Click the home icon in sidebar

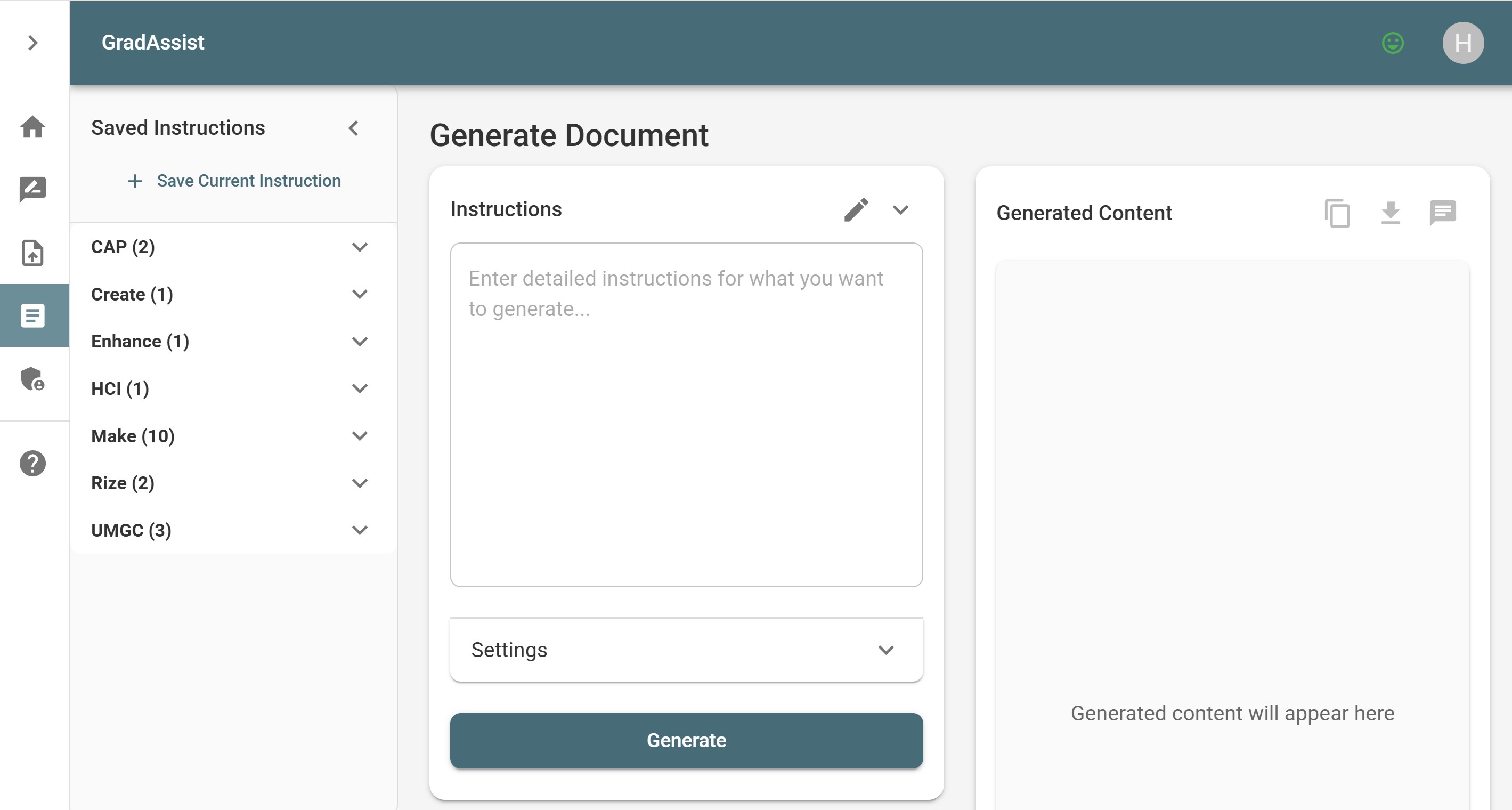click(x=33, y=127)
